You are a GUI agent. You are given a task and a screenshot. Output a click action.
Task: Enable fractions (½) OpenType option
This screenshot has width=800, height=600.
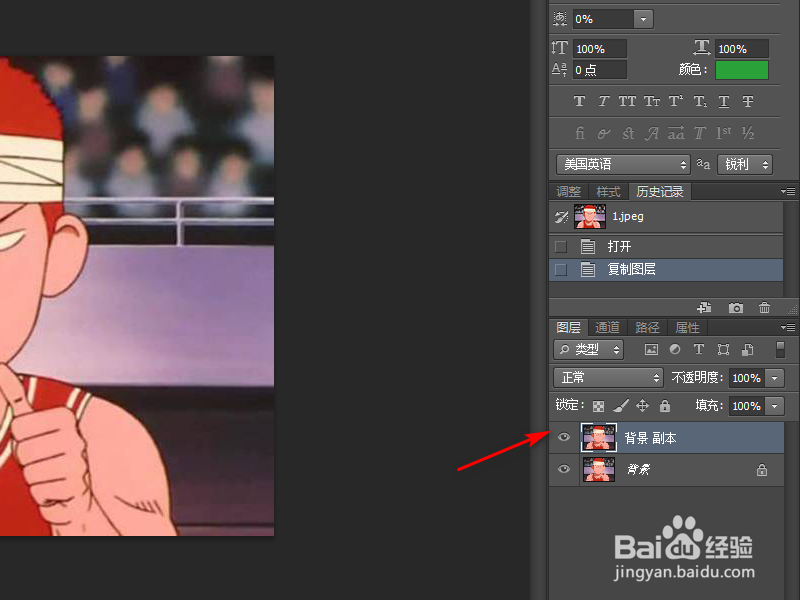[748, 133]
